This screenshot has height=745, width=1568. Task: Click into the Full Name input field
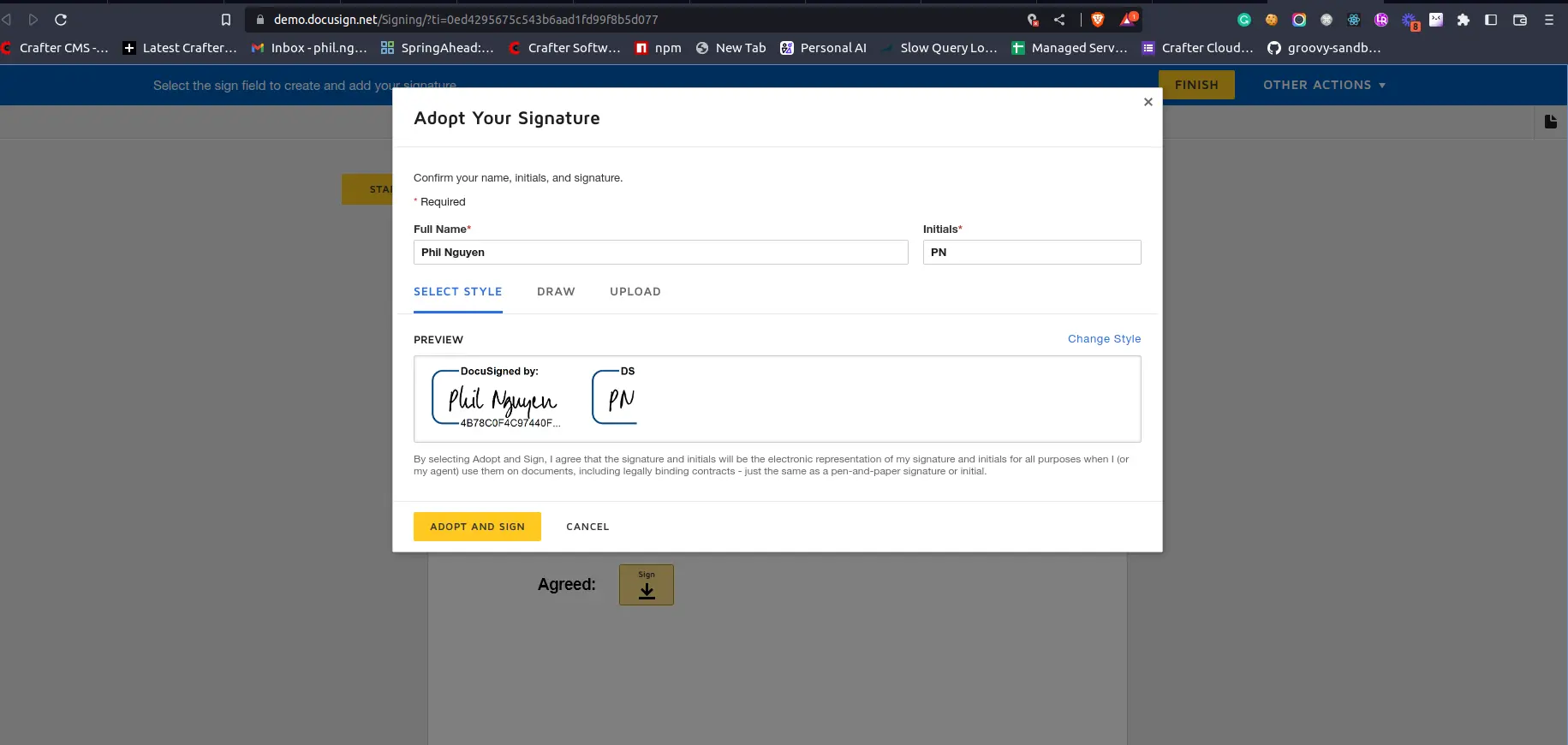point(660,253)
